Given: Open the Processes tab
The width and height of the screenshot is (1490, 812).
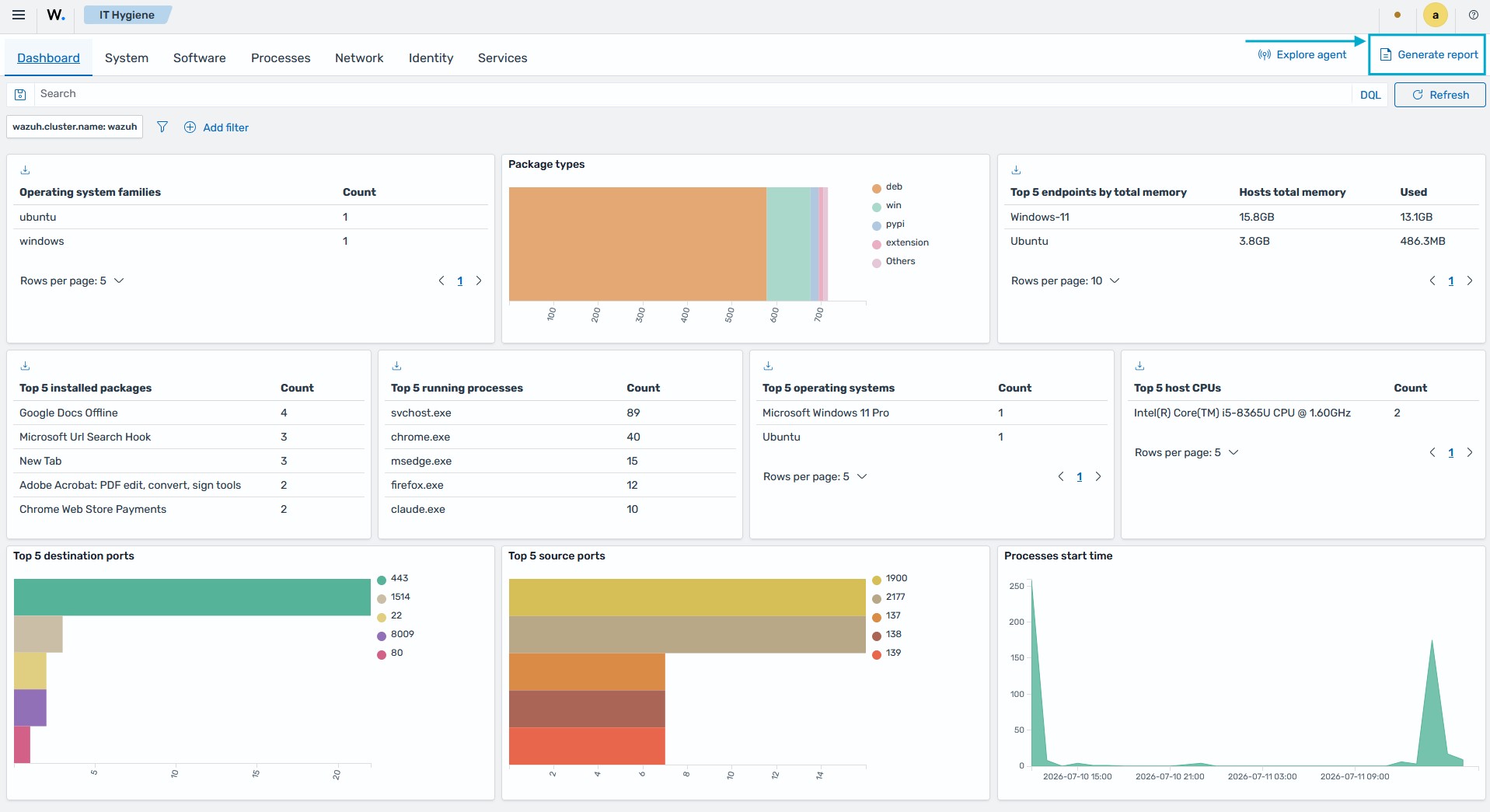Looking at the screenshot, I should (281, 58).
